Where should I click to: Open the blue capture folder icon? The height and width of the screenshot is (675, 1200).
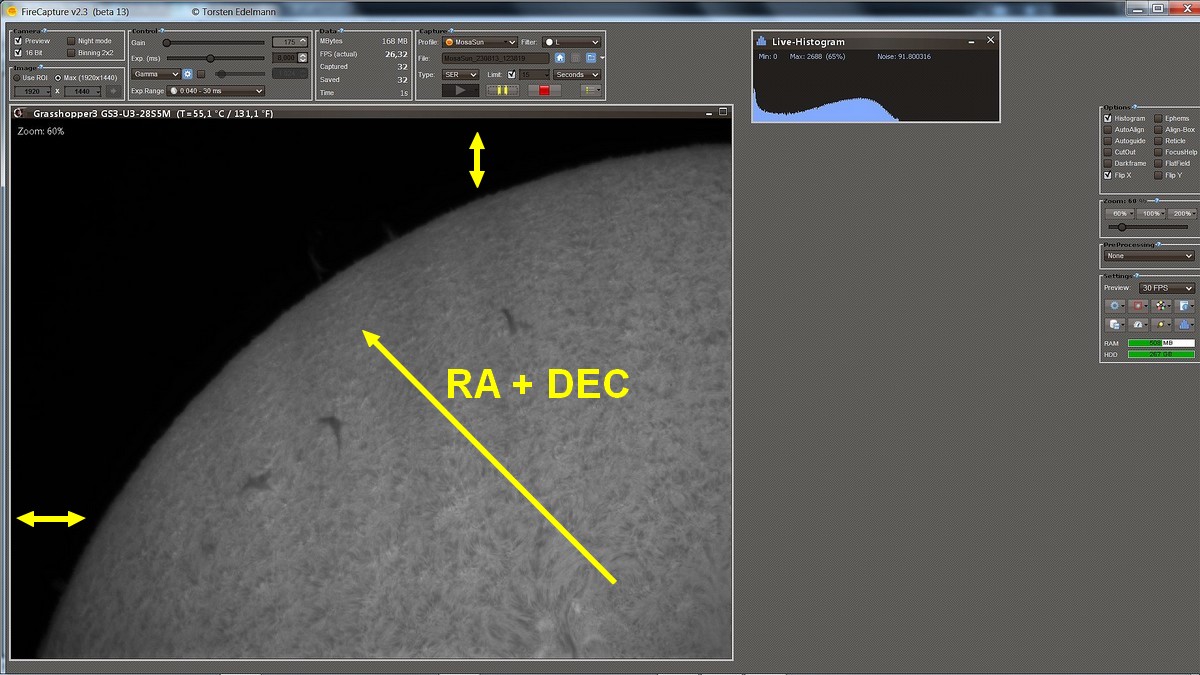[x=591, y=58]
